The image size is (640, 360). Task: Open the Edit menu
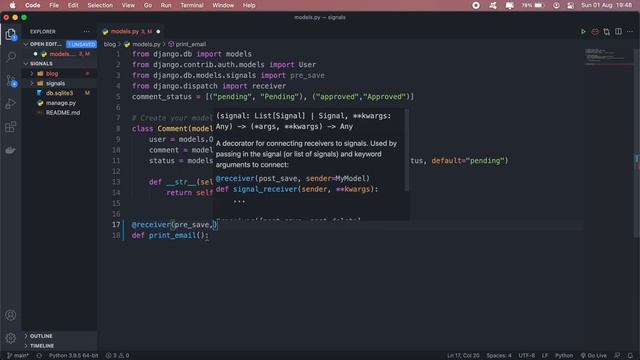tap(73, 5)
